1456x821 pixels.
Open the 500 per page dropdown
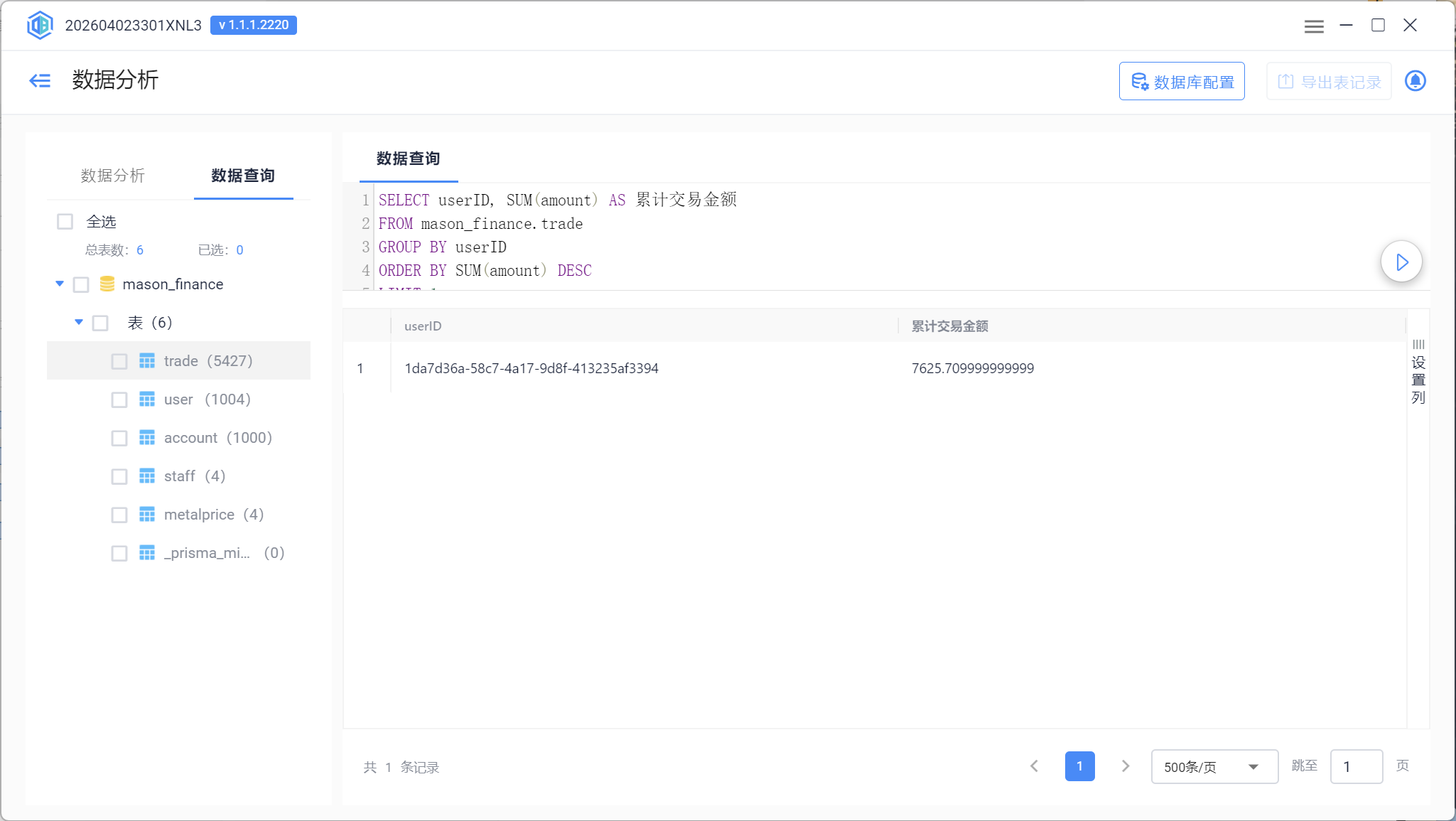(x=1214, y=766)
